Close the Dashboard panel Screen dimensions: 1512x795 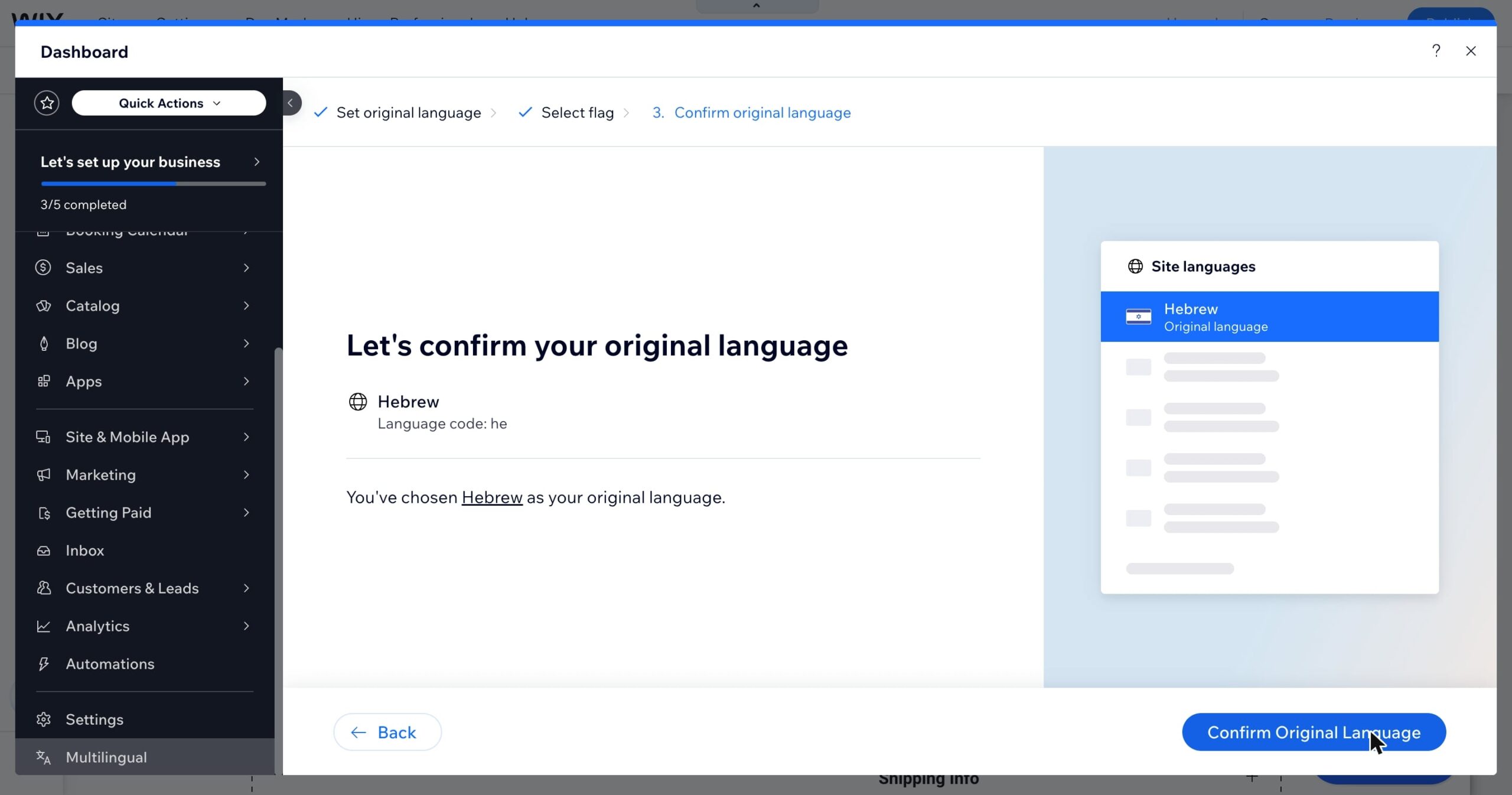click(x=1471, y=51)
